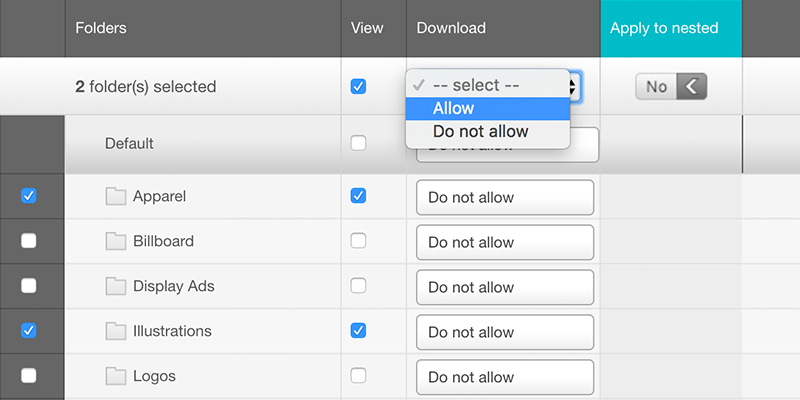Open the Download dropdown for Display Ads
Screen dimensions: 800x400
[505, 287]
